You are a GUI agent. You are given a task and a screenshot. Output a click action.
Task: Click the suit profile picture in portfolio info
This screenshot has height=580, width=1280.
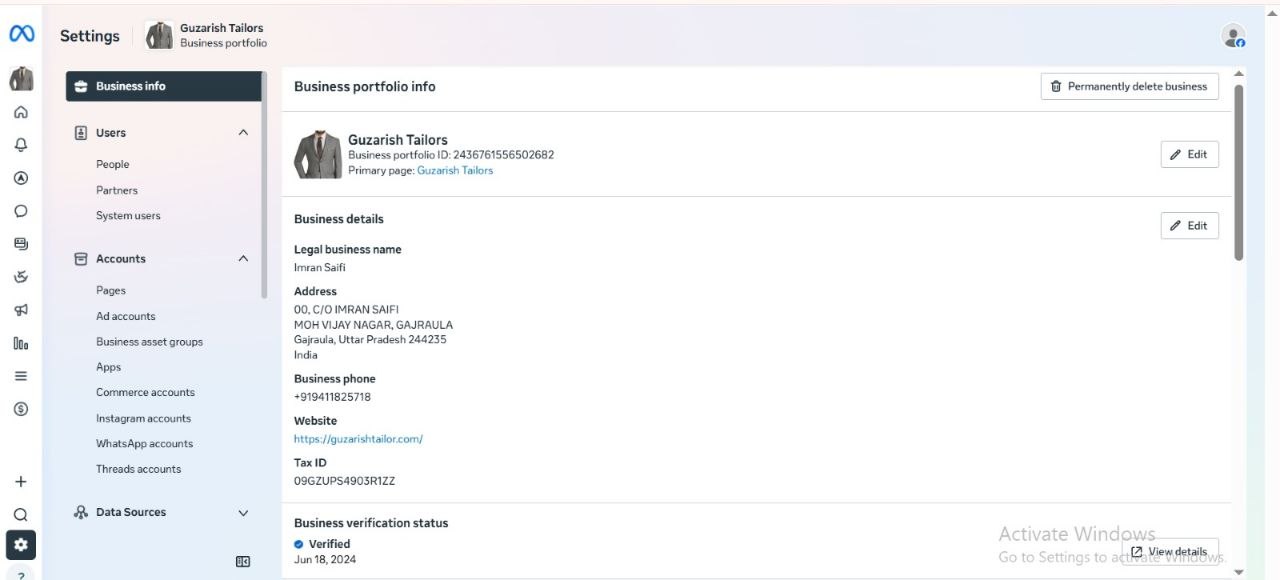point(318,155)
